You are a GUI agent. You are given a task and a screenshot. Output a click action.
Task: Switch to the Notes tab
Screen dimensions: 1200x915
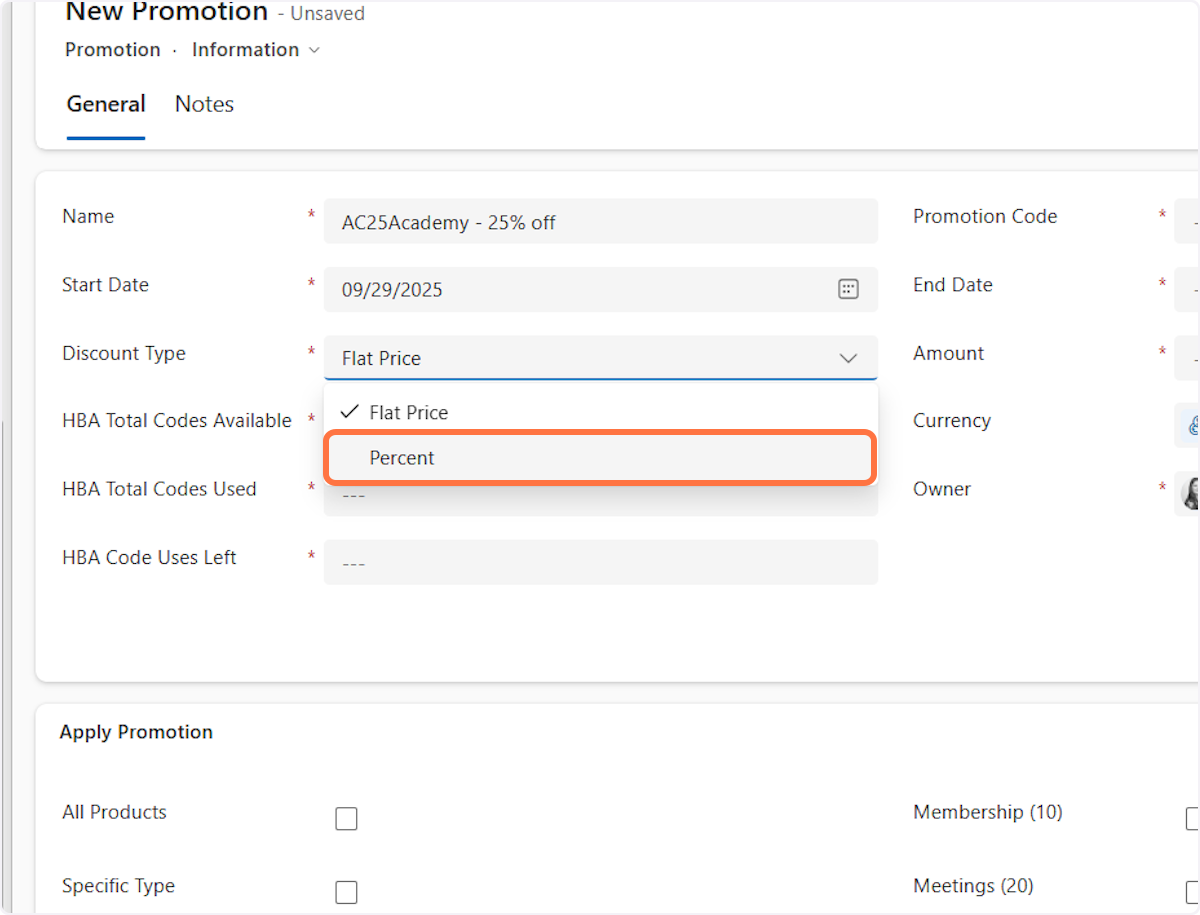[x=204, y=104]
